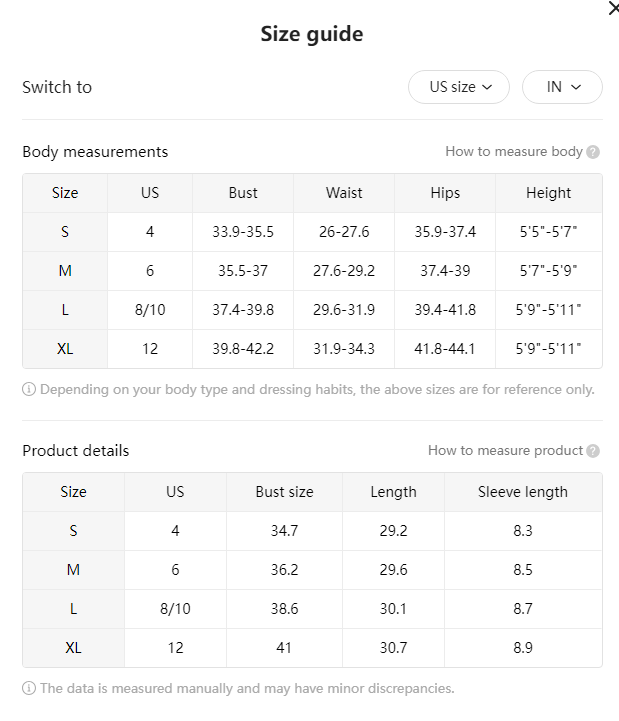The image size is (619, 721).
Task: Close the Size guide dialog
Action: tap(613, 8)
